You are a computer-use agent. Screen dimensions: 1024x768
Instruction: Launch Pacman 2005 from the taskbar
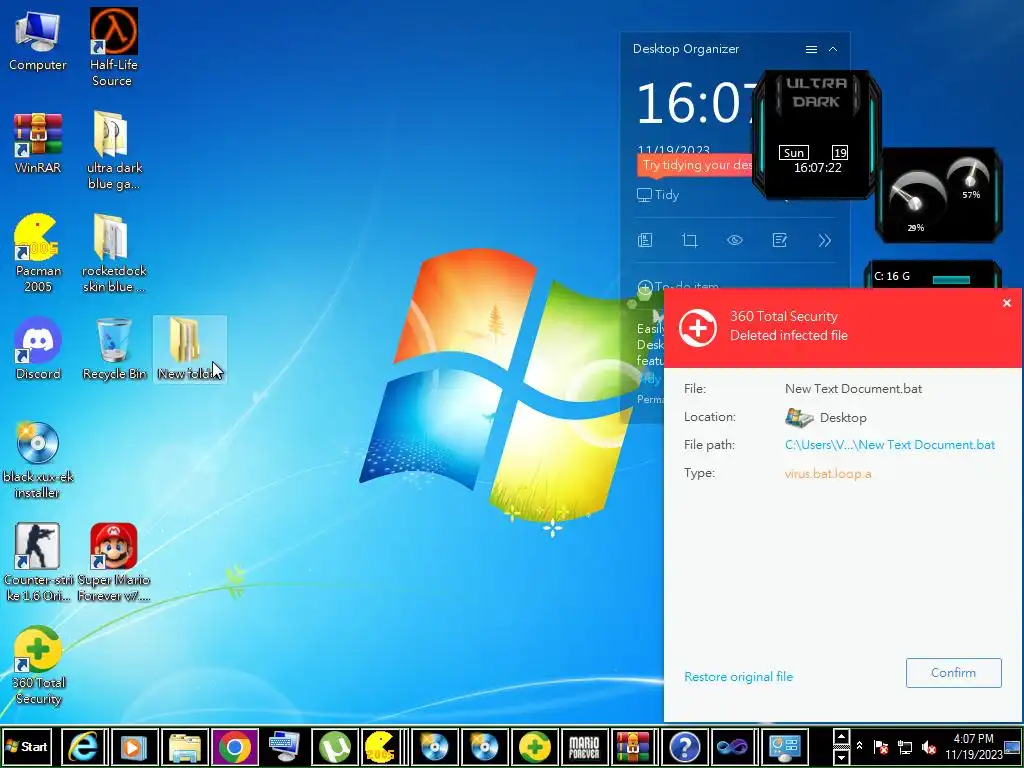[384, 746]
